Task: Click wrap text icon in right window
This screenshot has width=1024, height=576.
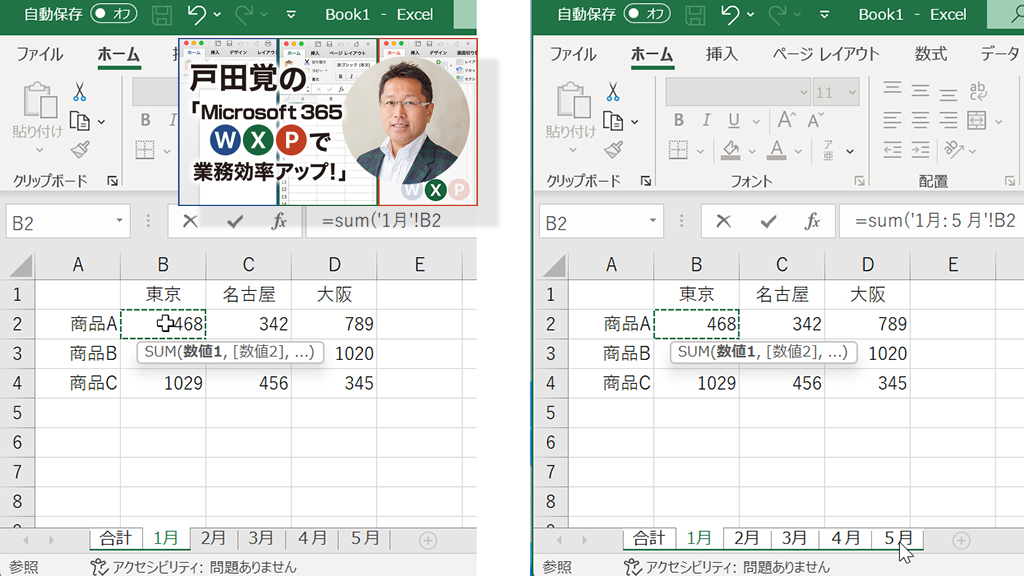Action: tap(978, 91)
